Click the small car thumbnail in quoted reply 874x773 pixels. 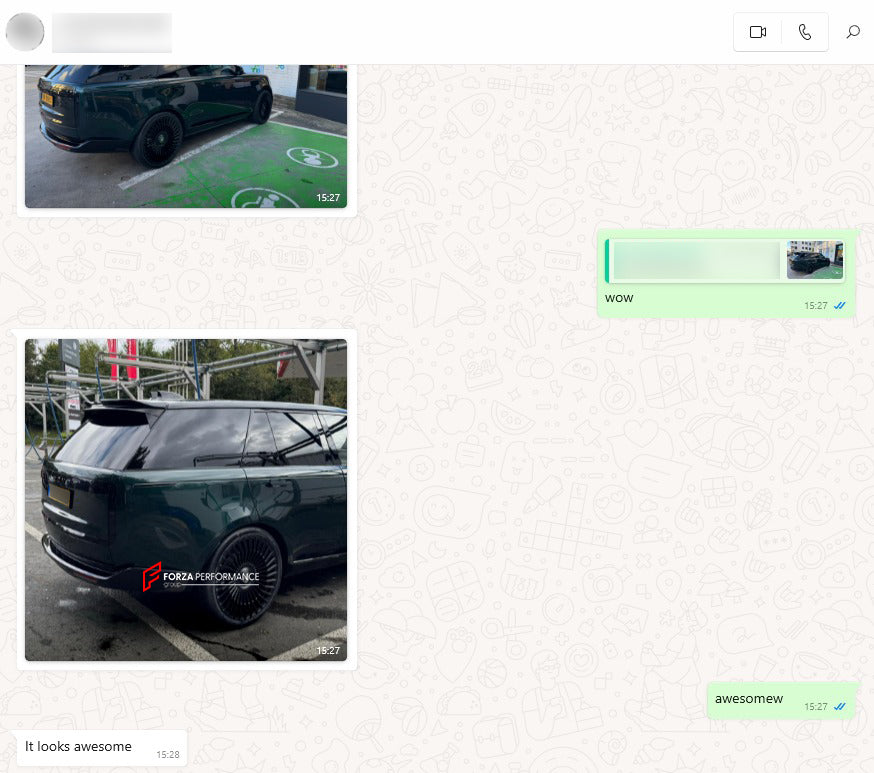coord(815,260)
